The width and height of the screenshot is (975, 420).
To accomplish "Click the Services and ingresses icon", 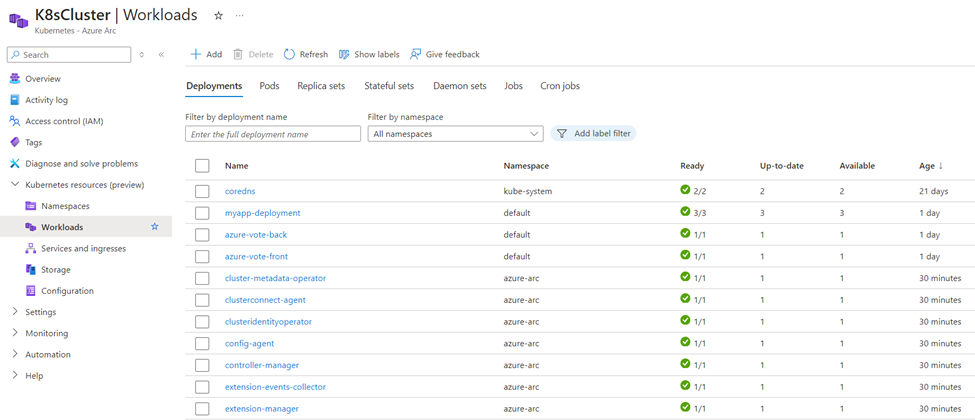I will (30, 248).
